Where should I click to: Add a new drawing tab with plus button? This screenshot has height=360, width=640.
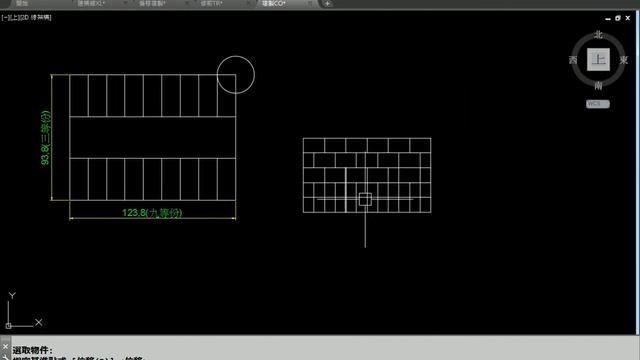(327, 4)
